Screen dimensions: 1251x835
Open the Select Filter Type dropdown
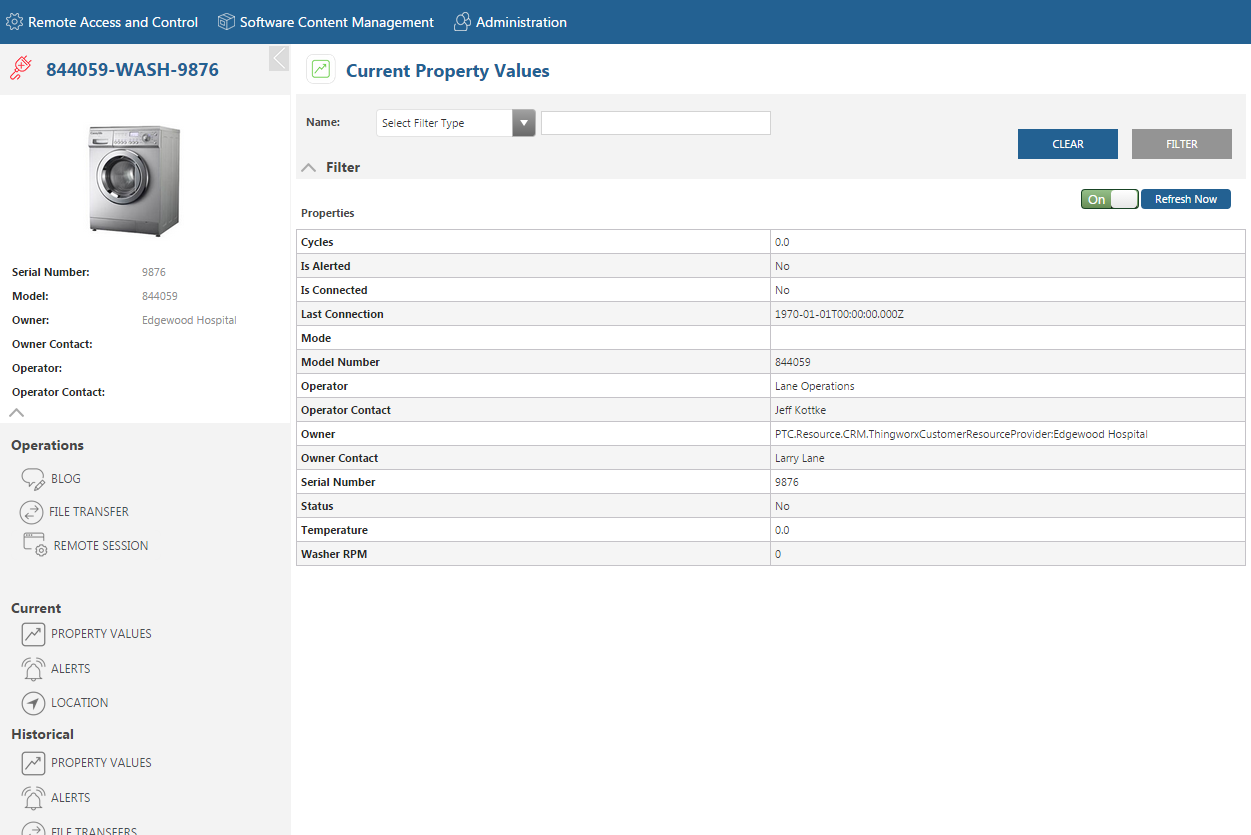tap(456, 123)
